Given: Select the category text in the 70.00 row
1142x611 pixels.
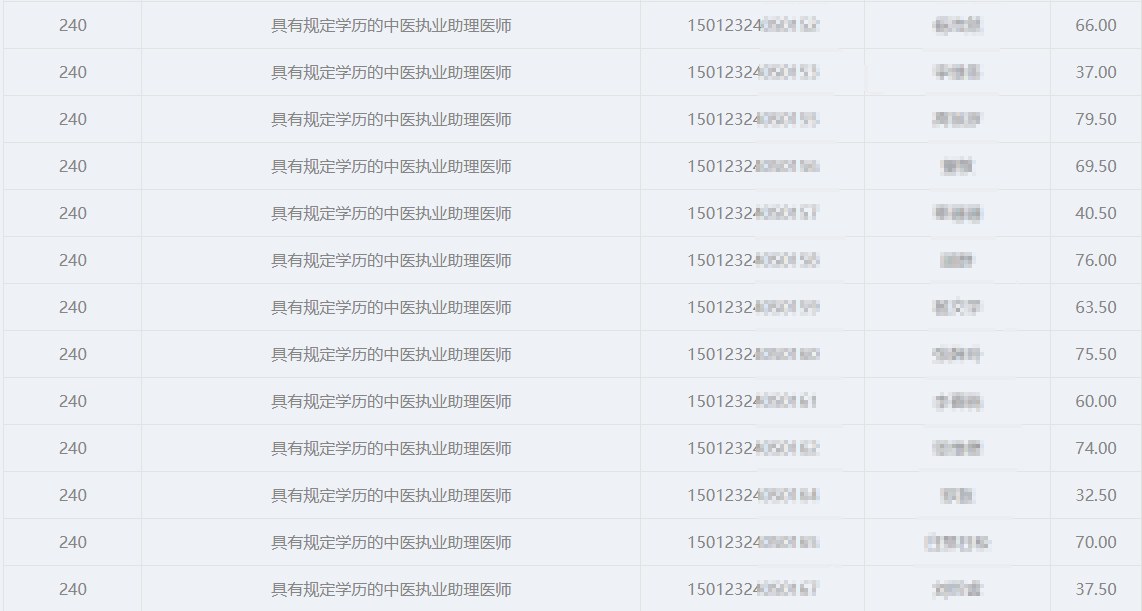Looking at the screenshot, I should point(391,543).
